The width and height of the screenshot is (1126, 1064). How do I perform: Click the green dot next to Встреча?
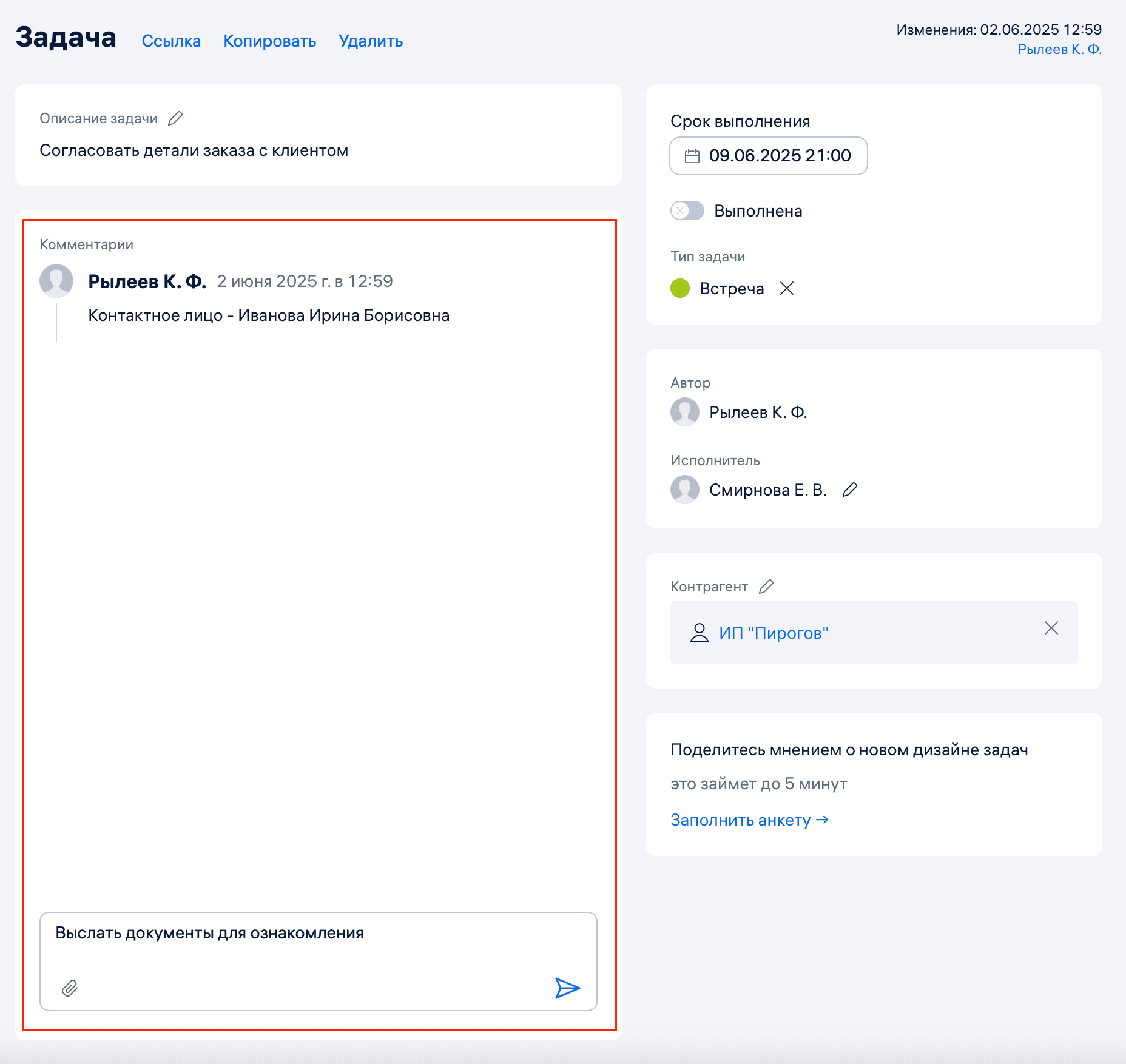pyautogui.click(x=680, y=289)
